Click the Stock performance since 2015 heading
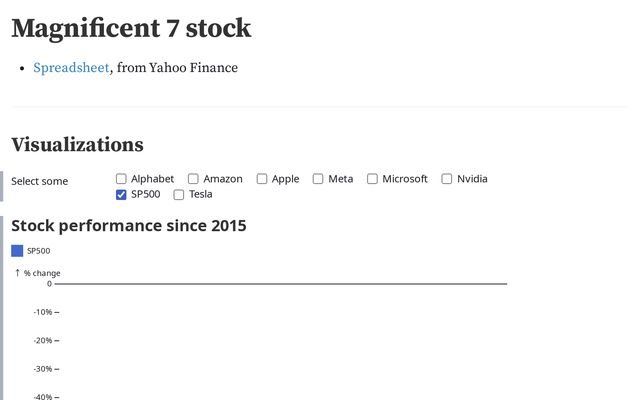 (128, 225)
